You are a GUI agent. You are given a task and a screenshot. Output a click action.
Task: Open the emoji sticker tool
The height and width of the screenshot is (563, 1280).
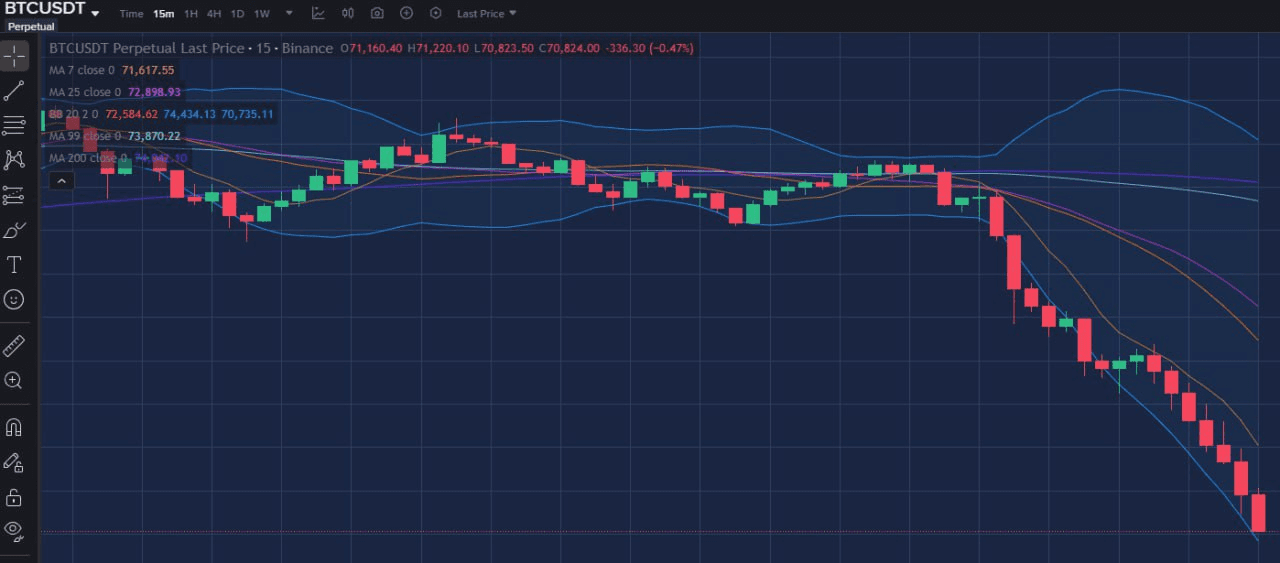point(14,299)
